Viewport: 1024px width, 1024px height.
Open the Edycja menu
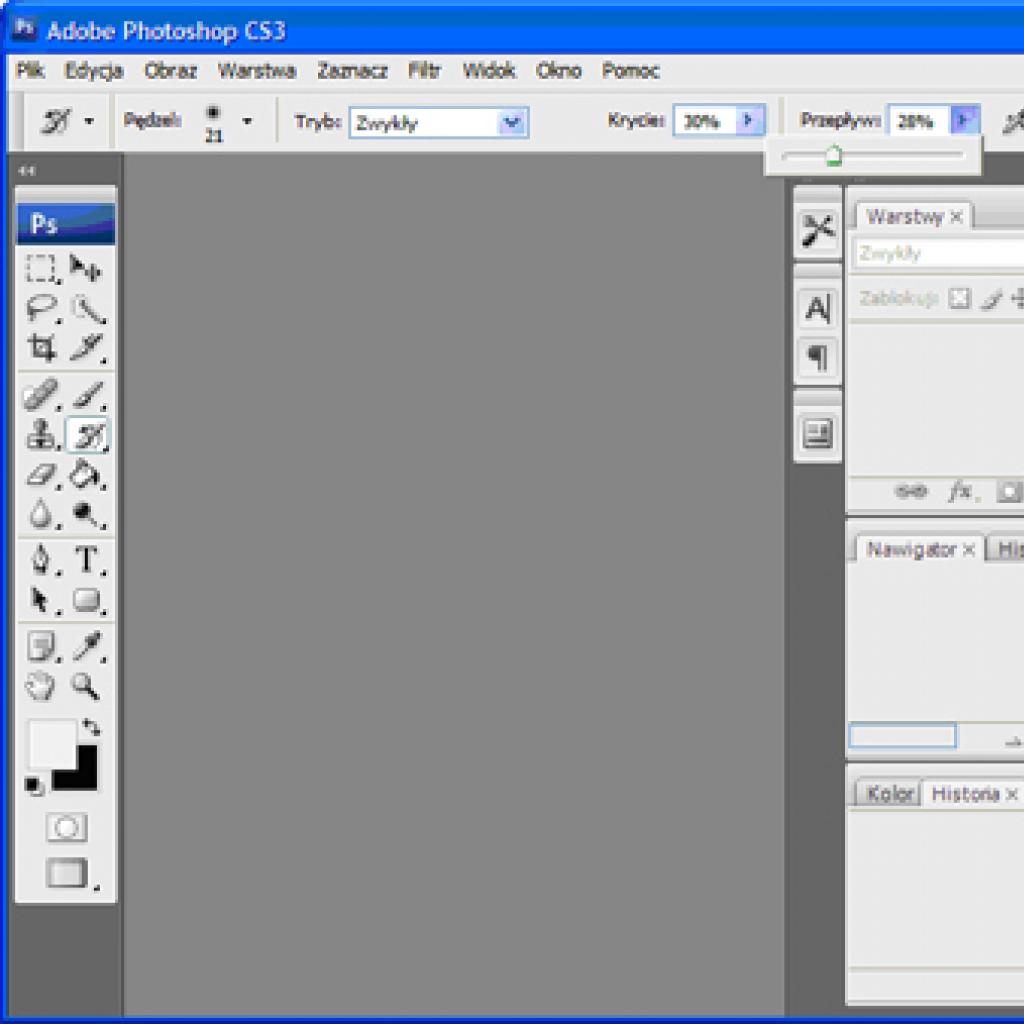pos(93,71)
